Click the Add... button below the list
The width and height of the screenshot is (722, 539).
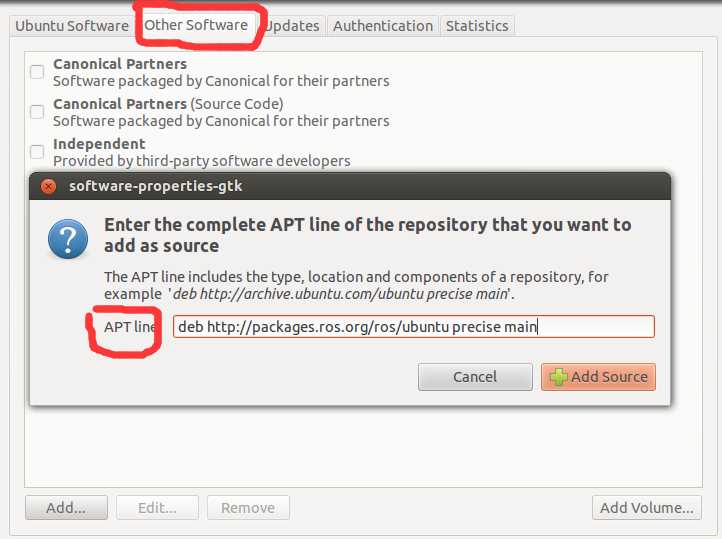(x=66, y=507)
